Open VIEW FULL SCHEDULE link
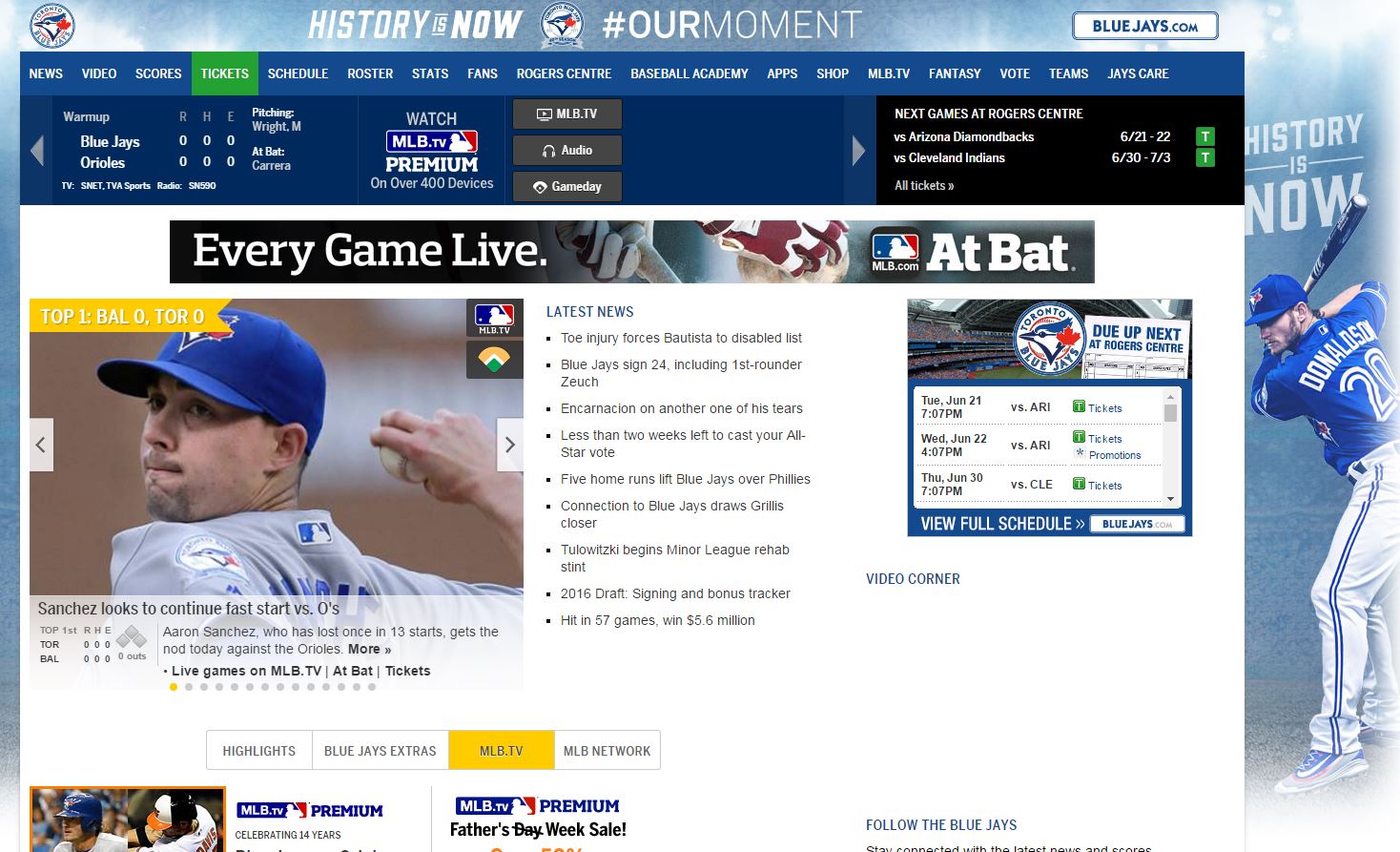The width and height of the screenshot is (1400, 852). coord(1002,524)
